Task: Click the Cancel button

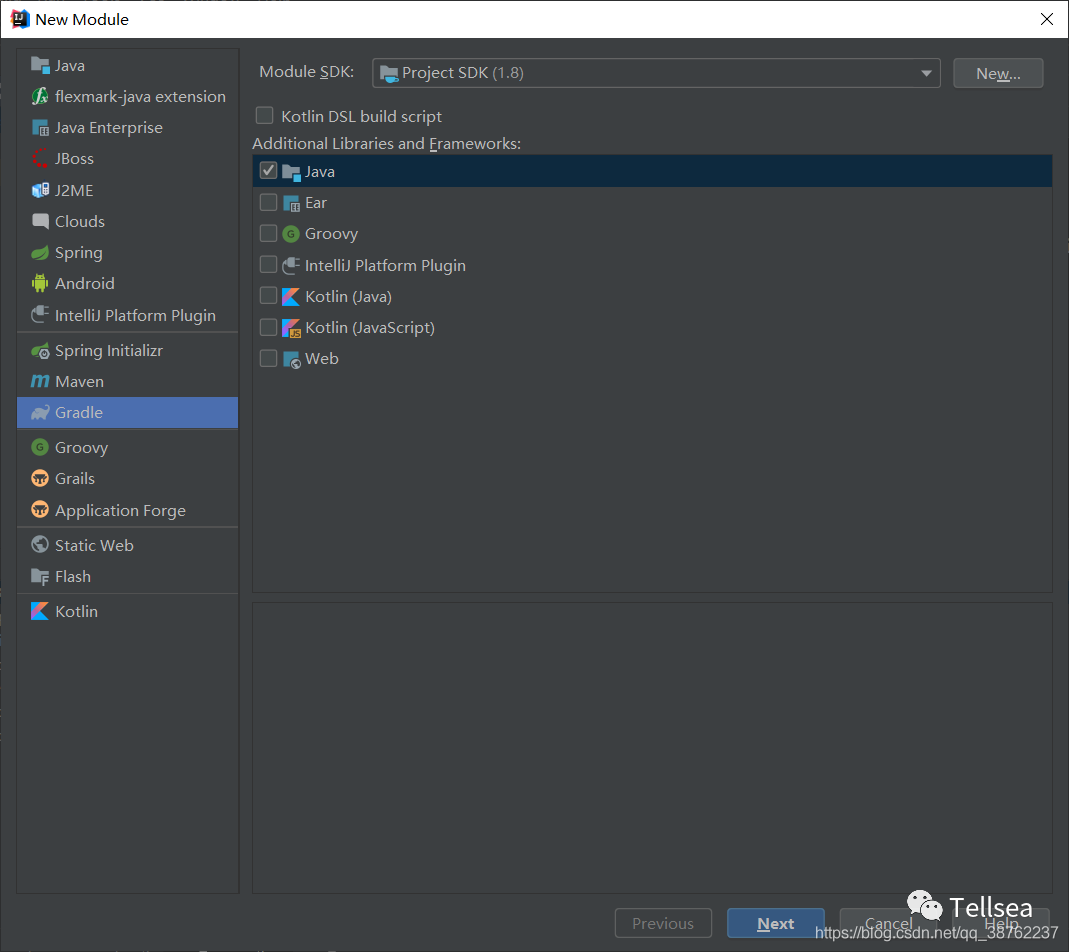Action: point(888,923)
